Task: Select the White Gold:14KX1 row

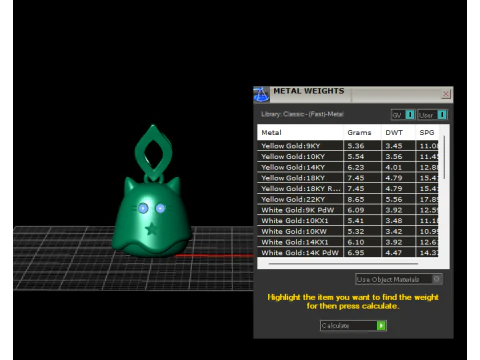Action: click(x=348, y=242)
